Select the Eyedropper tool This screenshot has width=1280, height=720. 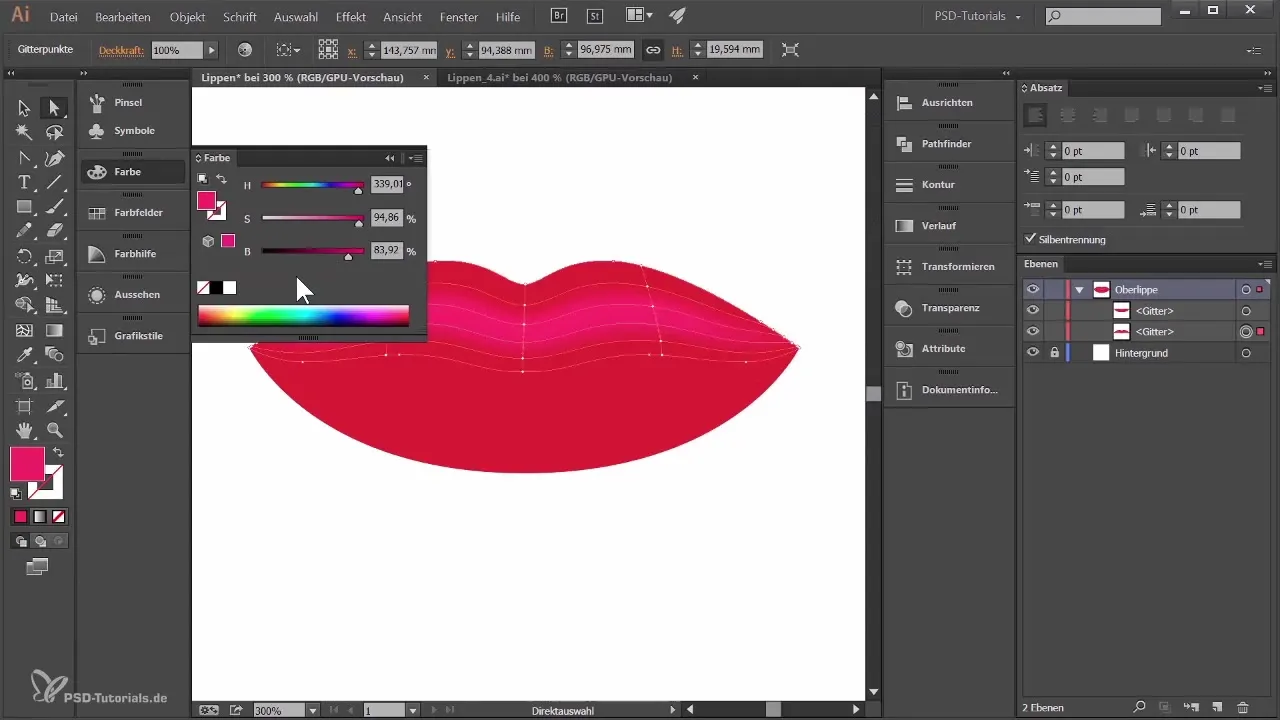(24, 355)
